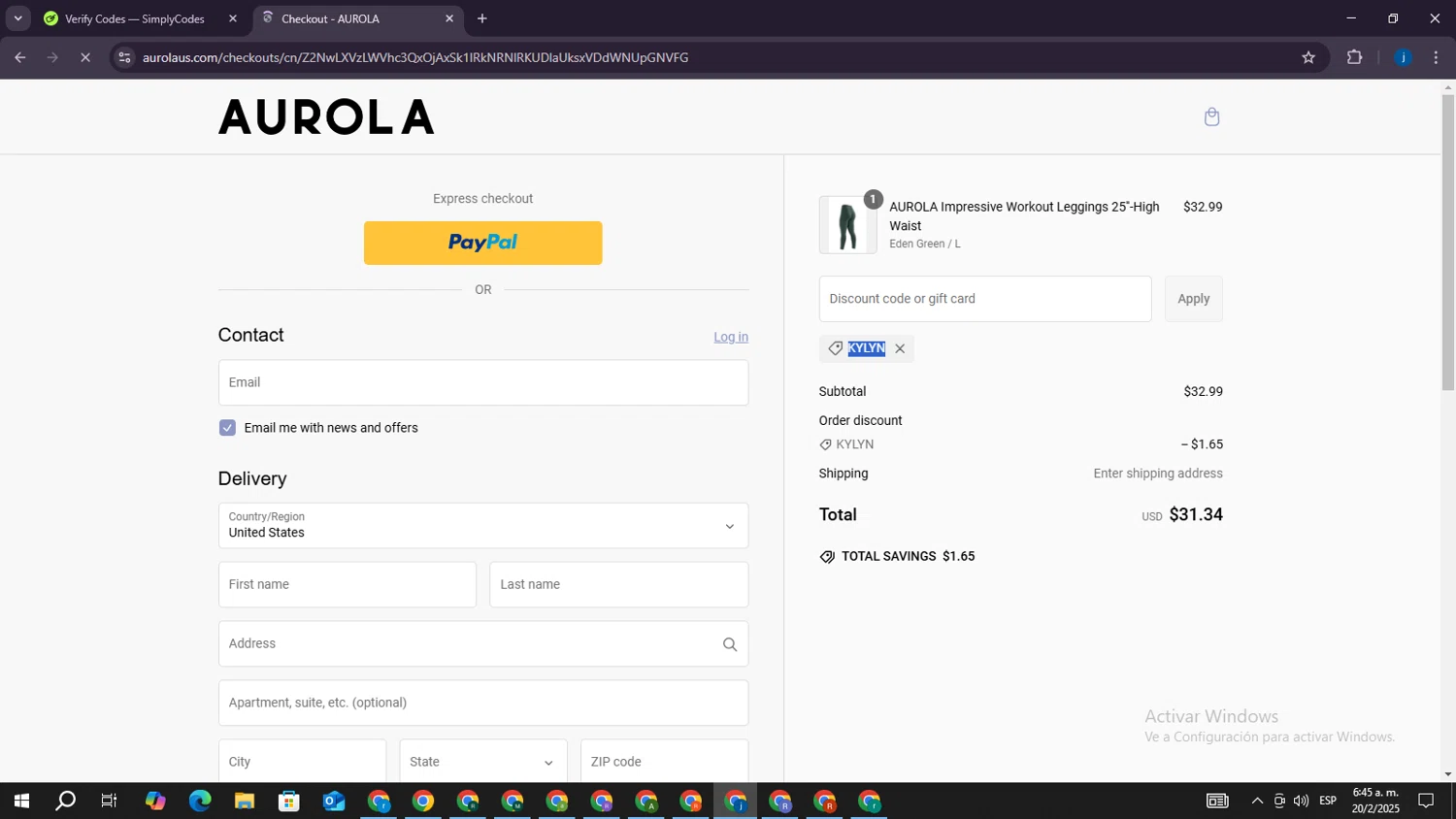
Task: View site information icon in address bar
Action: pos(124,57)
